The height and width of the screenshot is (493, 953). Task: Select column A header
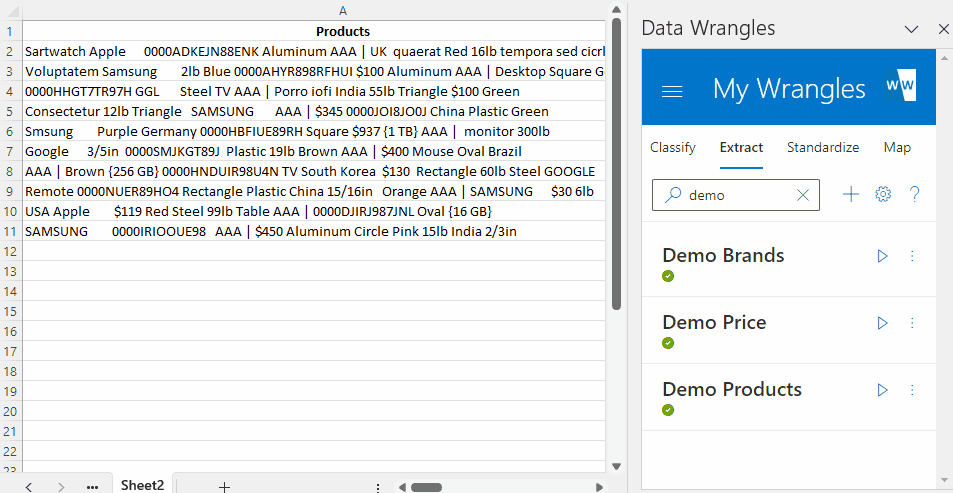click(x=343, y=11)
